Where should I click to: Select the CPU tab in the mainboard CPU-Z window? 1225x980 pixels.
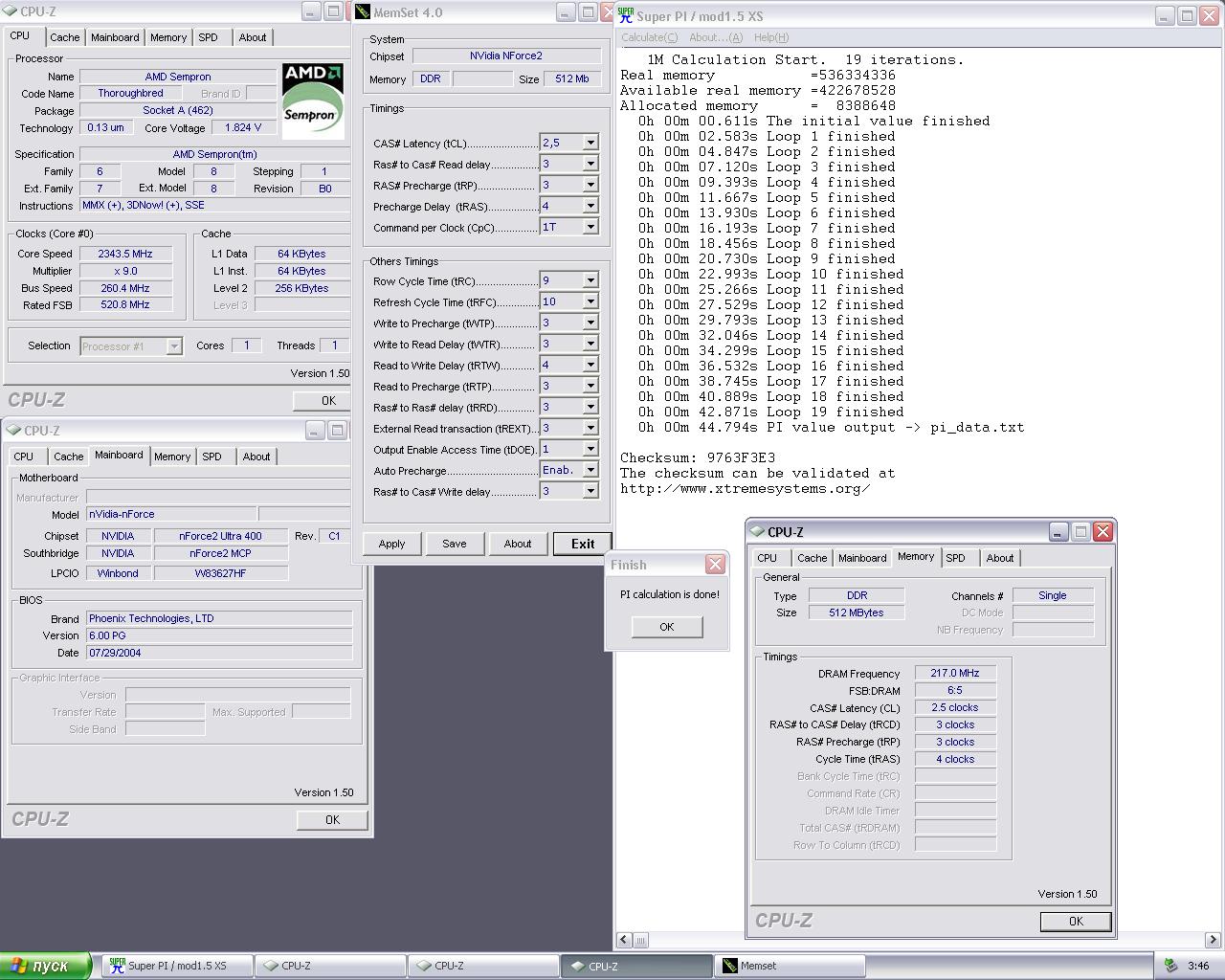24,457
